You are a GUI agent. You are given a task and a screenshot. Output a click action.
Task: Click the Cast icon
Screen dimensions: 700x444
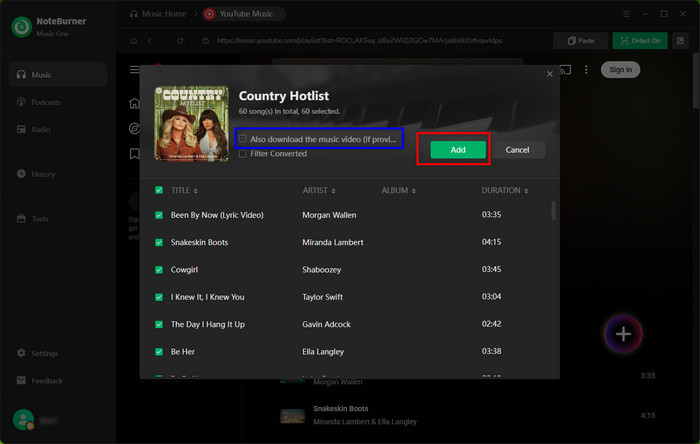[x=565, y=70]
